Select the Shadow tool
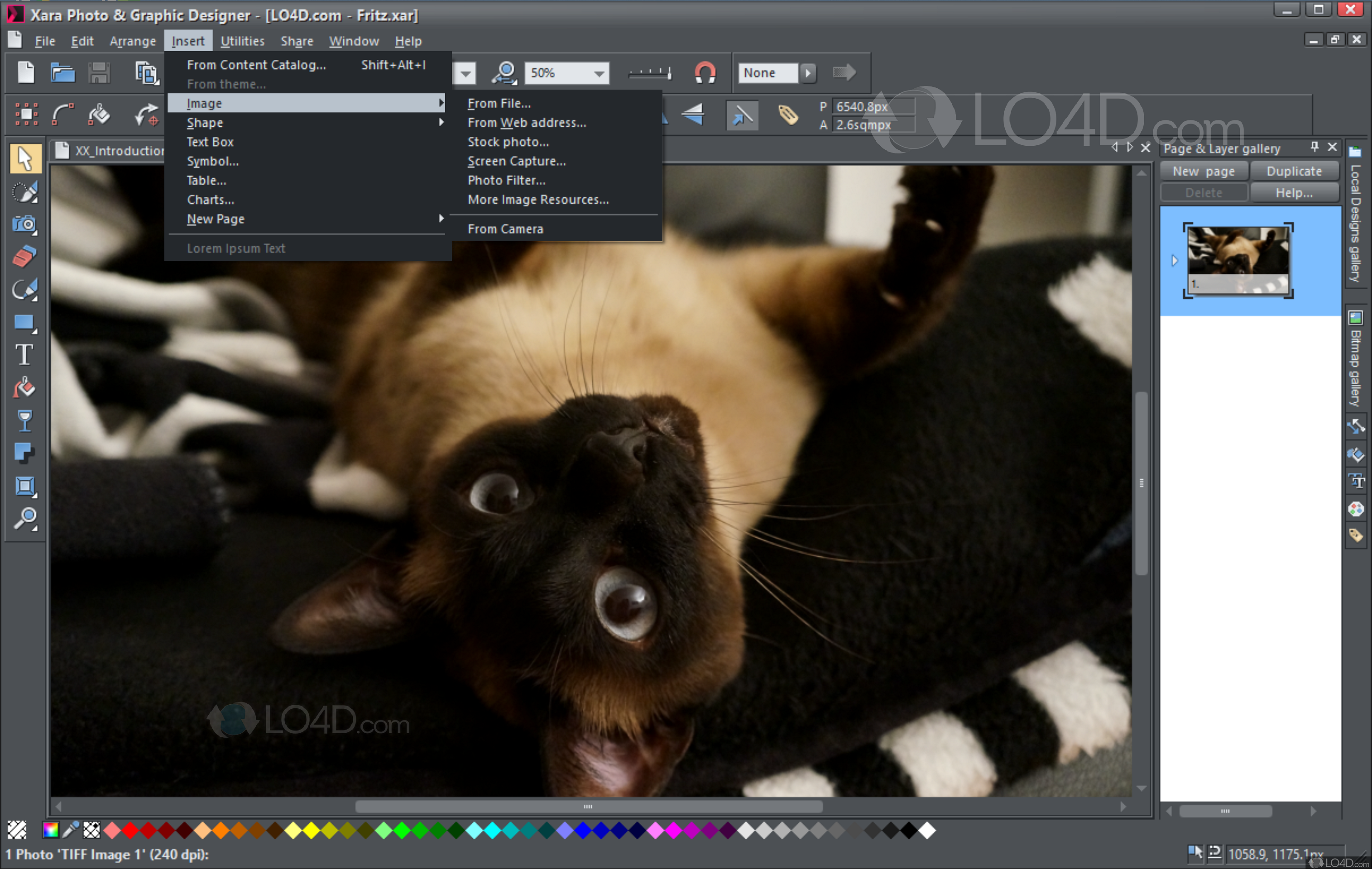Viewport: 1372px width, 869px height. [24, 454]
